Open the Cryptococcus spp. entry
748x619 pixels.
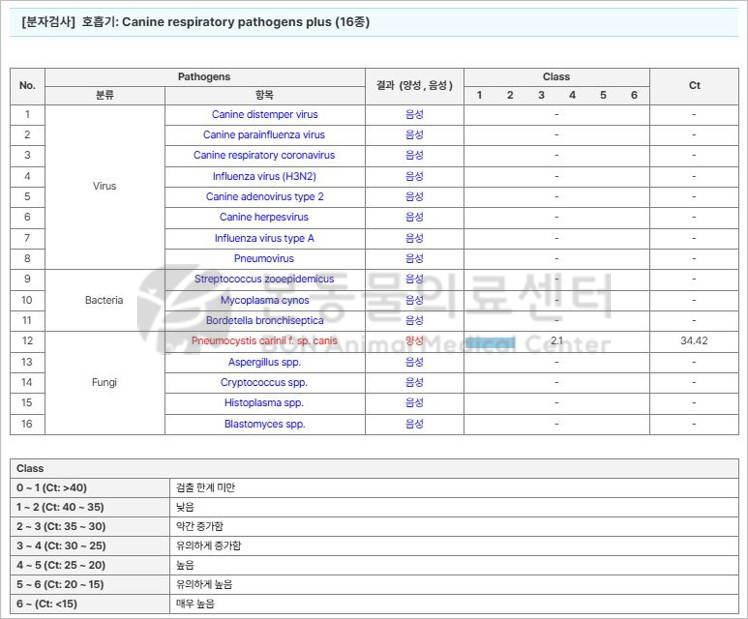point(264,382)
